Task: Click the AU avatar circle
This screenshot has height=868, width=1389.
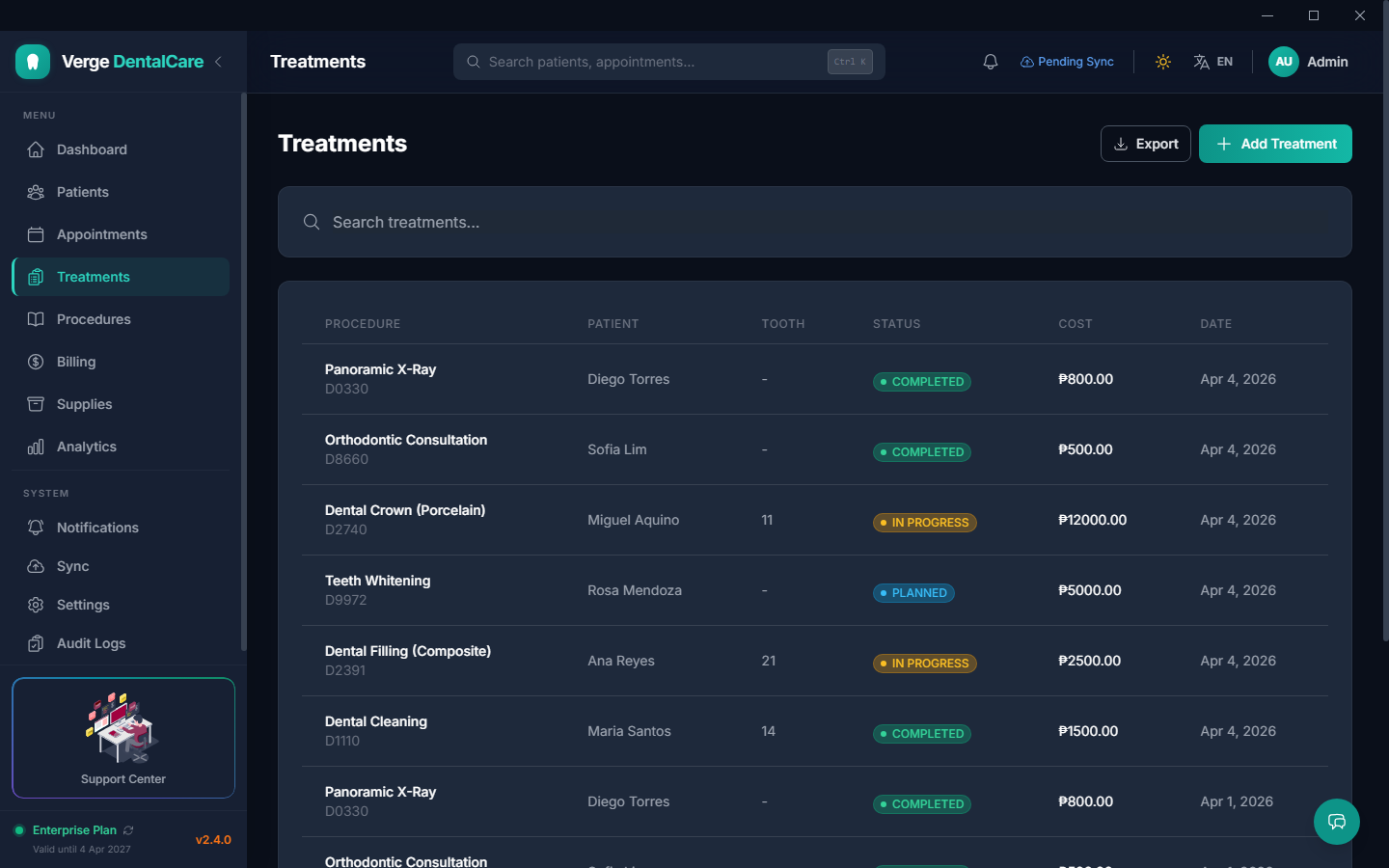Action: [x=1284, y=62]
